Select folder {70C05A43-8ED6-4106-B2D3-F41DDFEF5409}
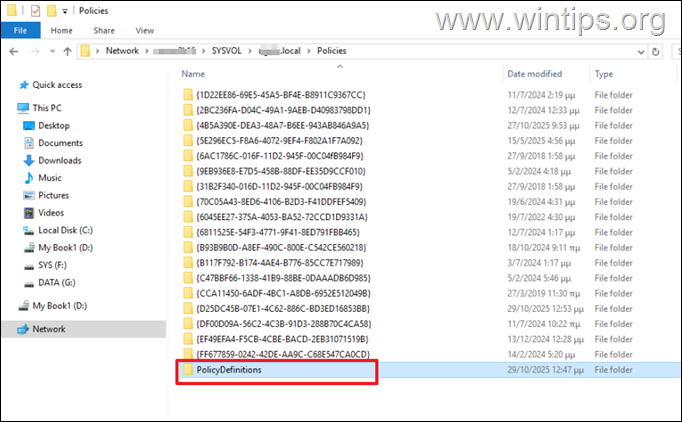 tap(281, 202)
